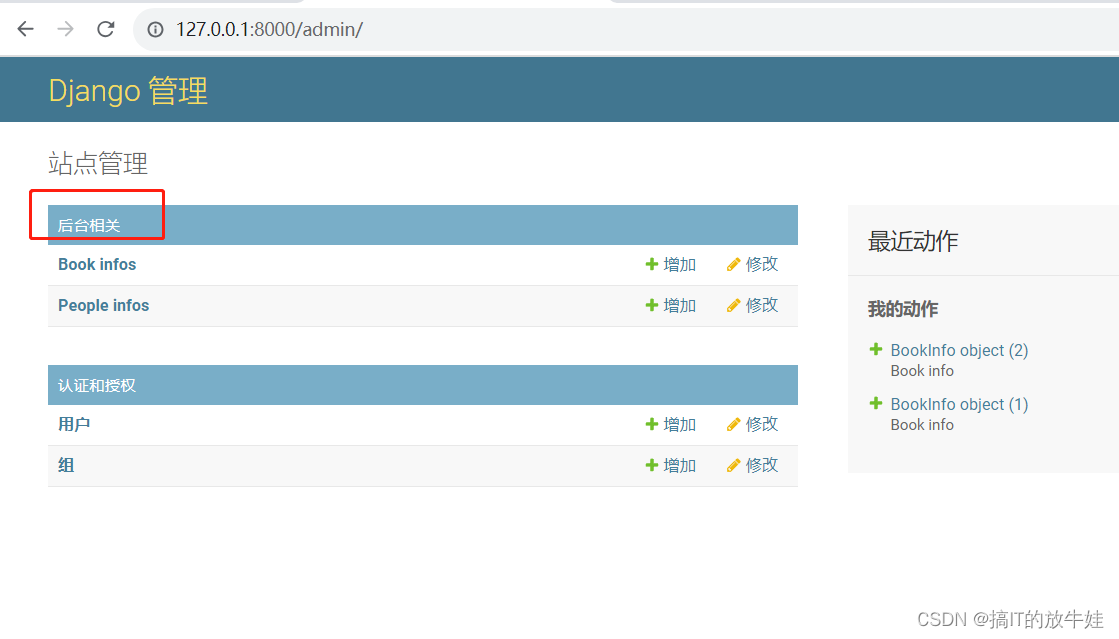The image size is (1119, 639).
Task: View site information icon in address bar
Action: pyautogui.click(x=156, y=29)
